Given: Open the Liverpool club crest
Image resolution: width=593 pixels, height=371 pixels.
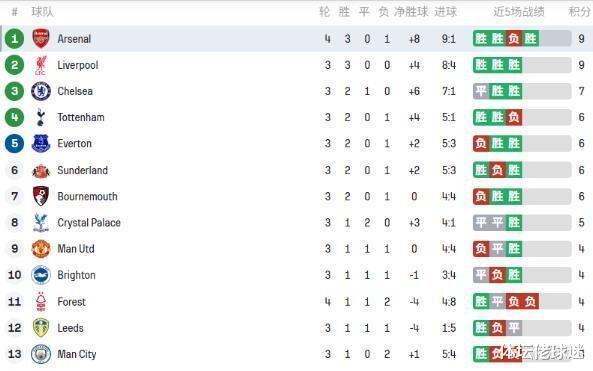Looking at the screenshot, I should pyautogui.click(x=41, y=65).
